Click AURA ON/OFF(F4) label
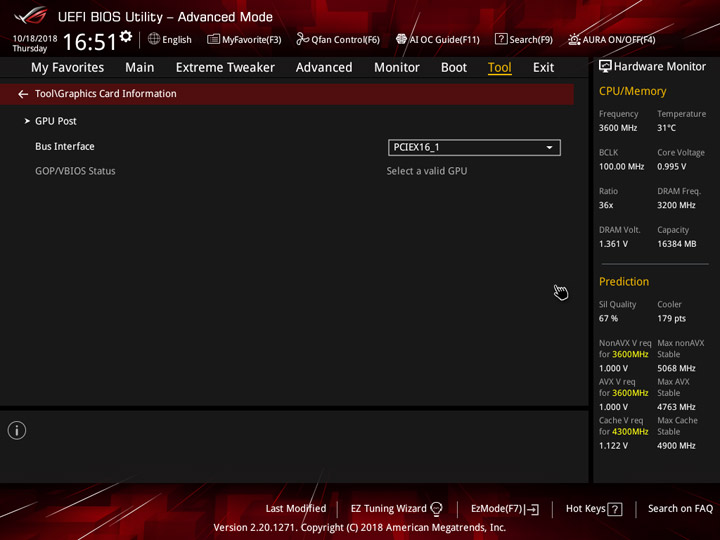This screenshot has width=720, height=540. [619, 39]
